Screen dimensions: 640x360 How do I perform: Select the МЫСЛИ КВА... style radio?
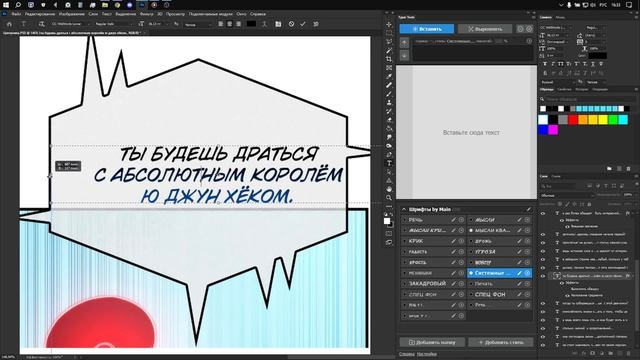pos(471,230)
